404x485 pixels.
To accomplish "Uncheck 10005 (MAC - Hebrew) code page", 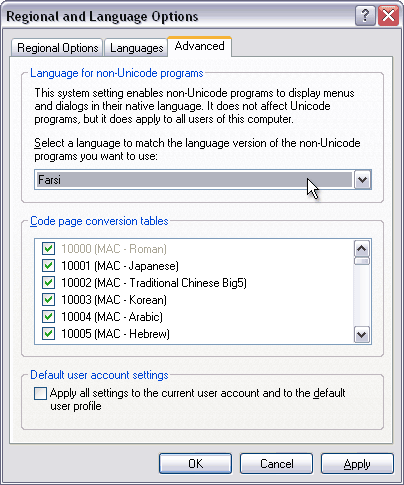I will (x=48, y=333).
